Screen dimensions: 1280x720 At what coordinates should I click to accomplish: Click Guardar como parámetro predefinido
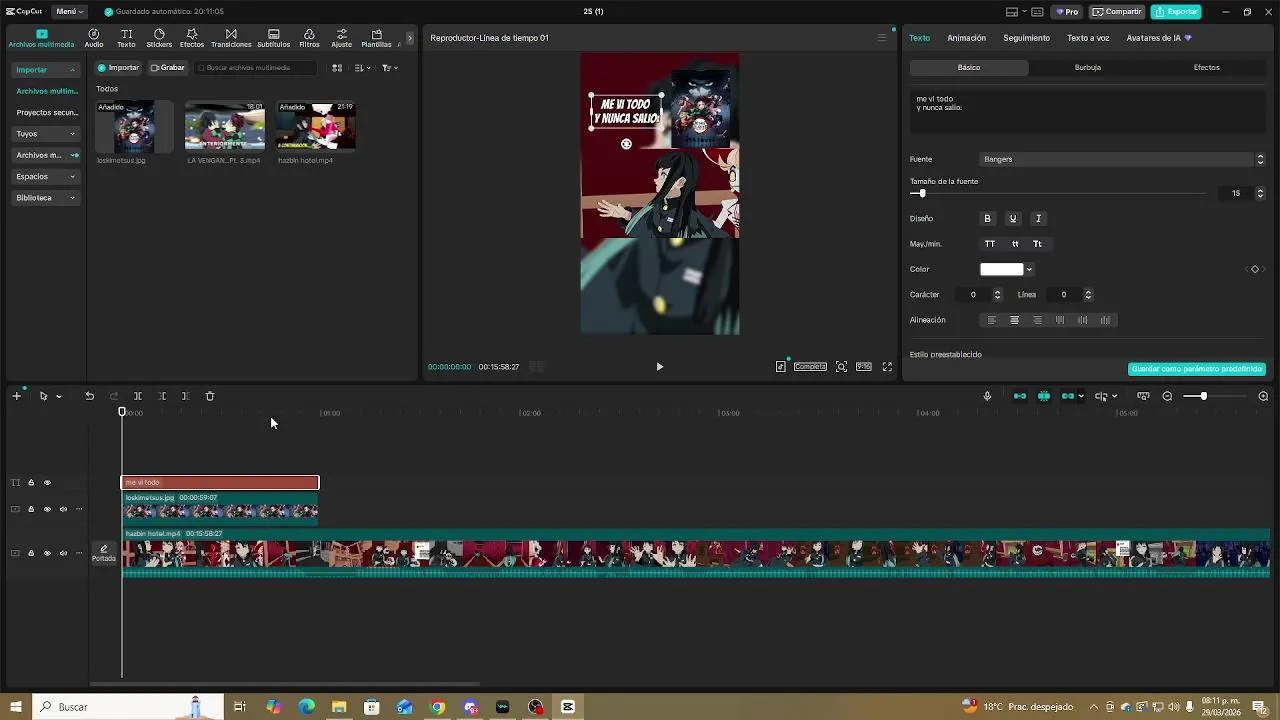pyautogui.click(x=1196, y=369)
